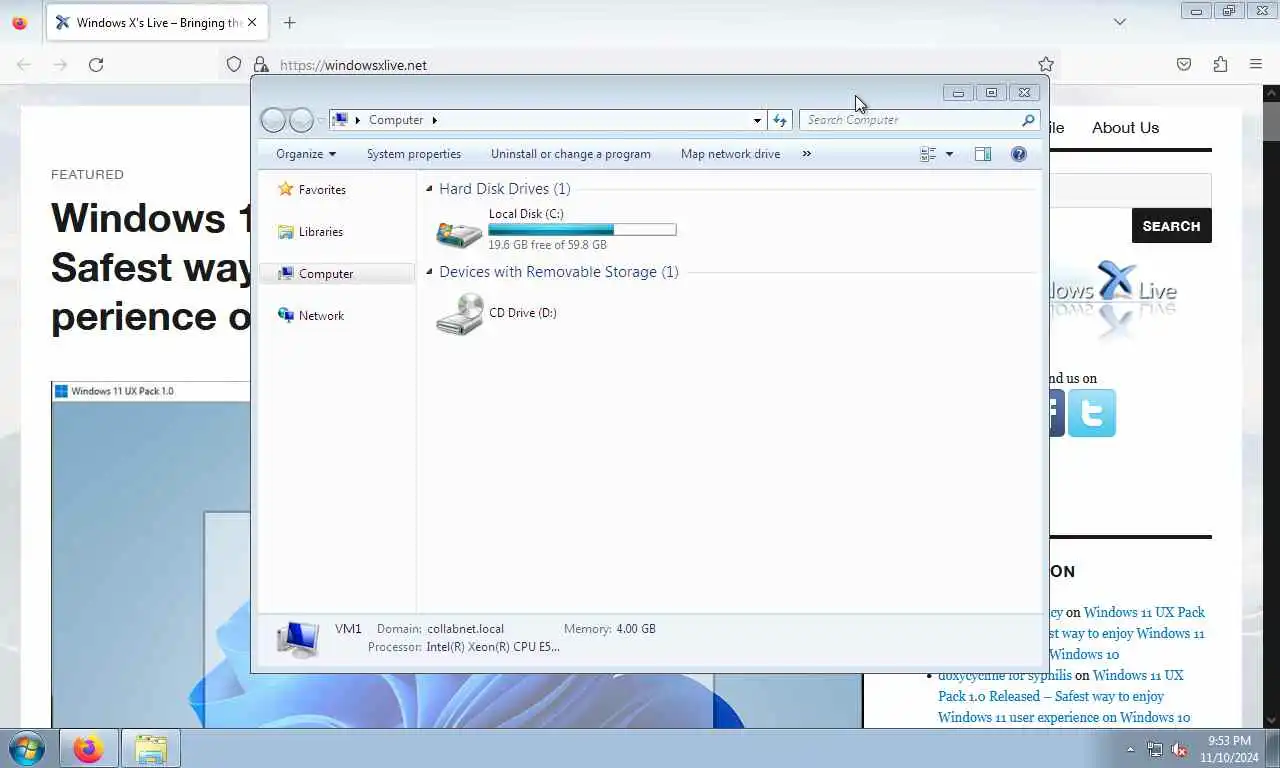Open the Windows Start orb
This screenshot has height=768, width=1280.
tap(26, 748)
